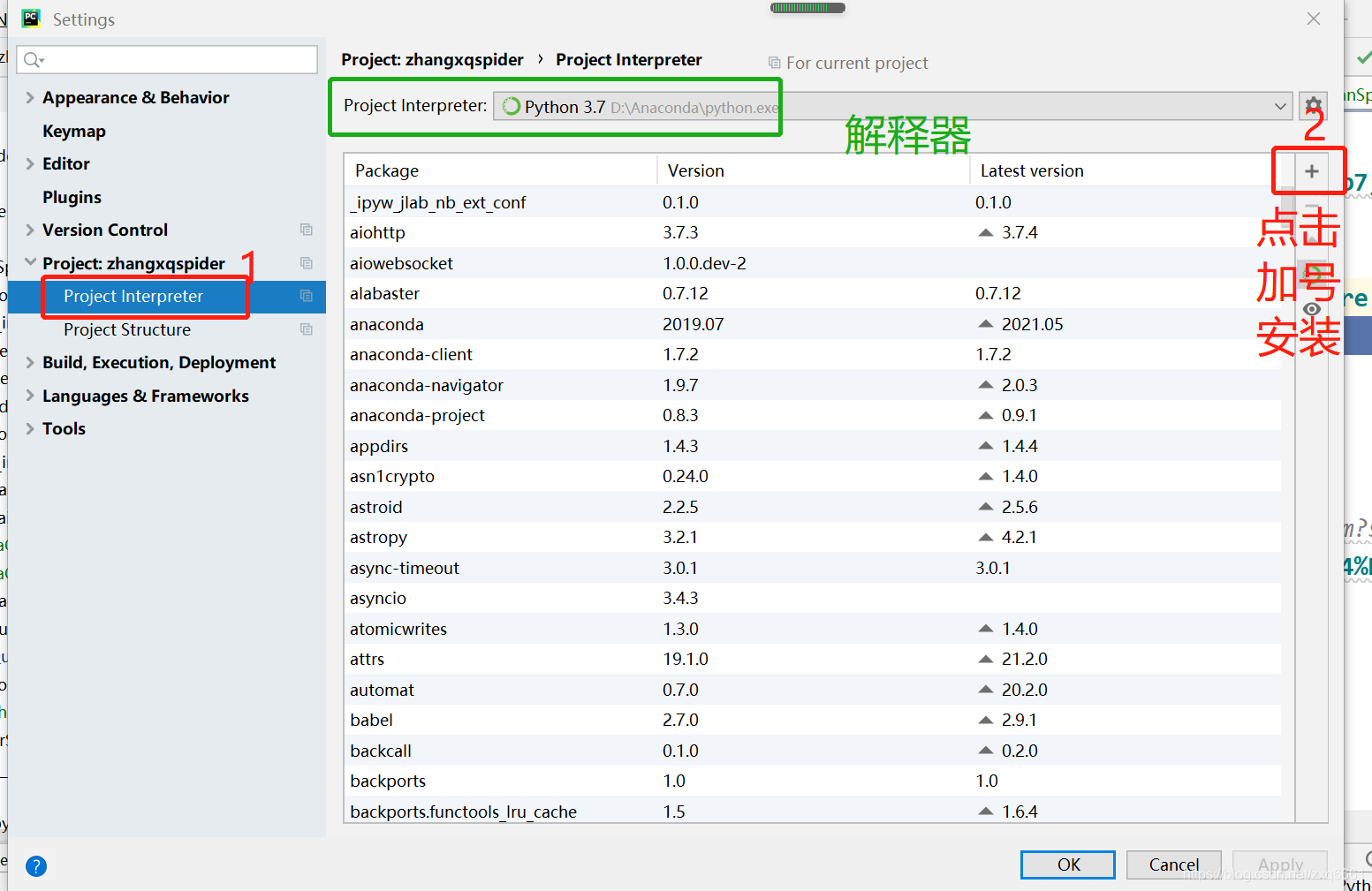This screenshot has height=891, width=1372.
Task: Select the aiowebsocket package row
Action: pyautogui.click(x=813, y=263)
